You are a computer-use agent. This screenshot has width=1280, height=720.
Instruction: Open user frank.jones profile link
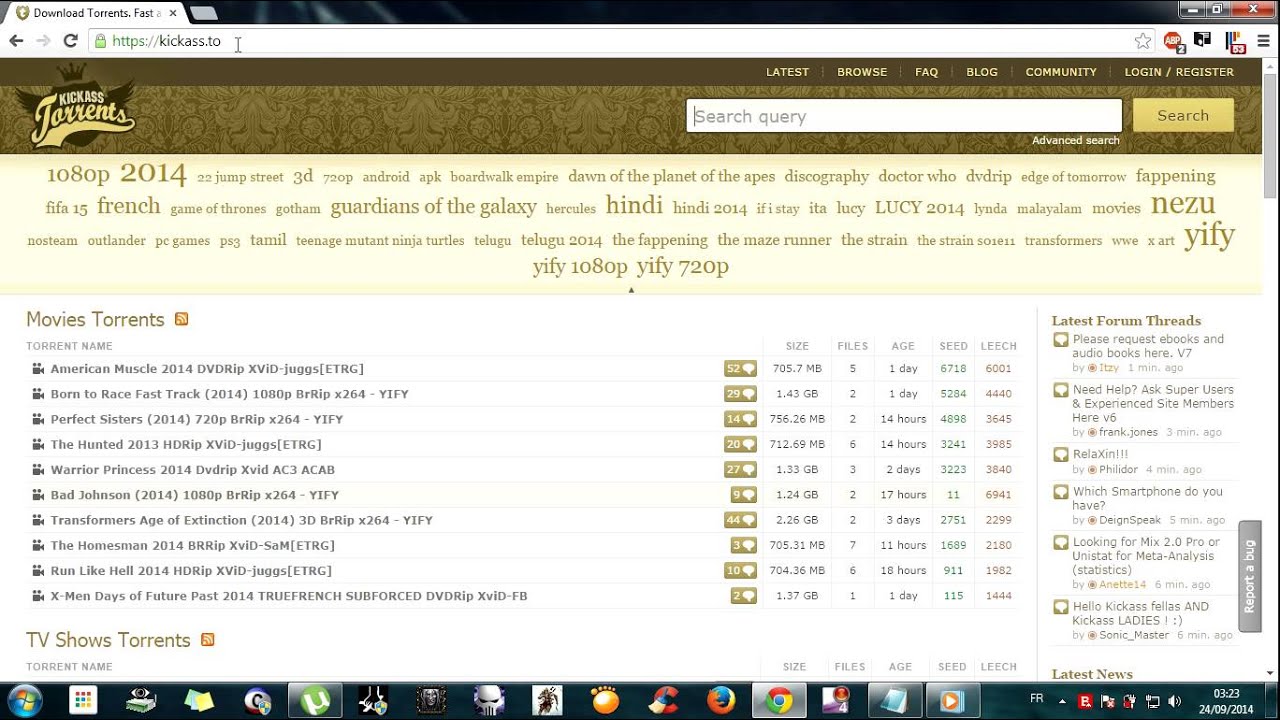click(x=1128, y=433)
